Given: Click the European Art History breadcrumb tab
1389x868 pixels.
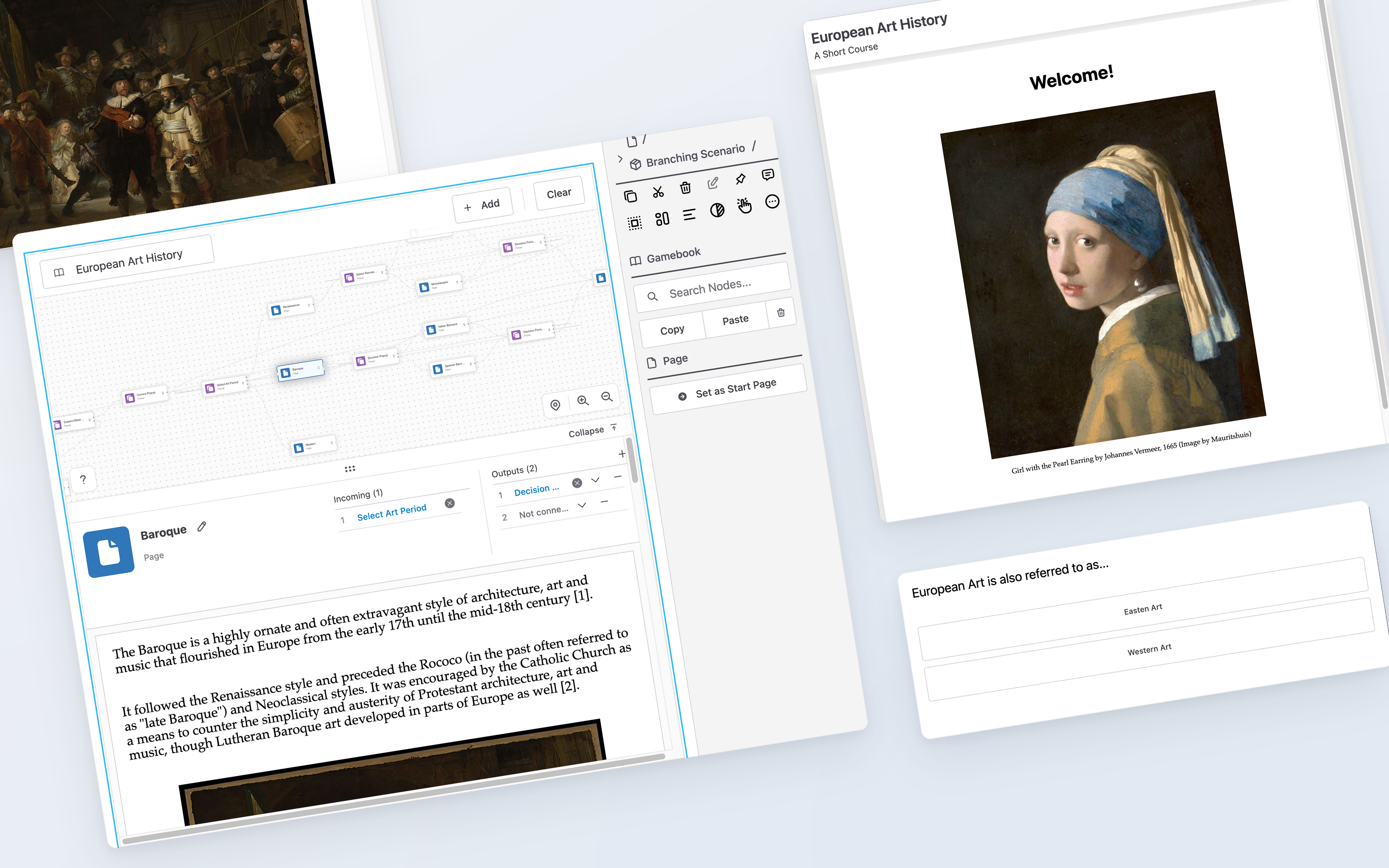Looking at the screenshot, I should tap(127, 262).
